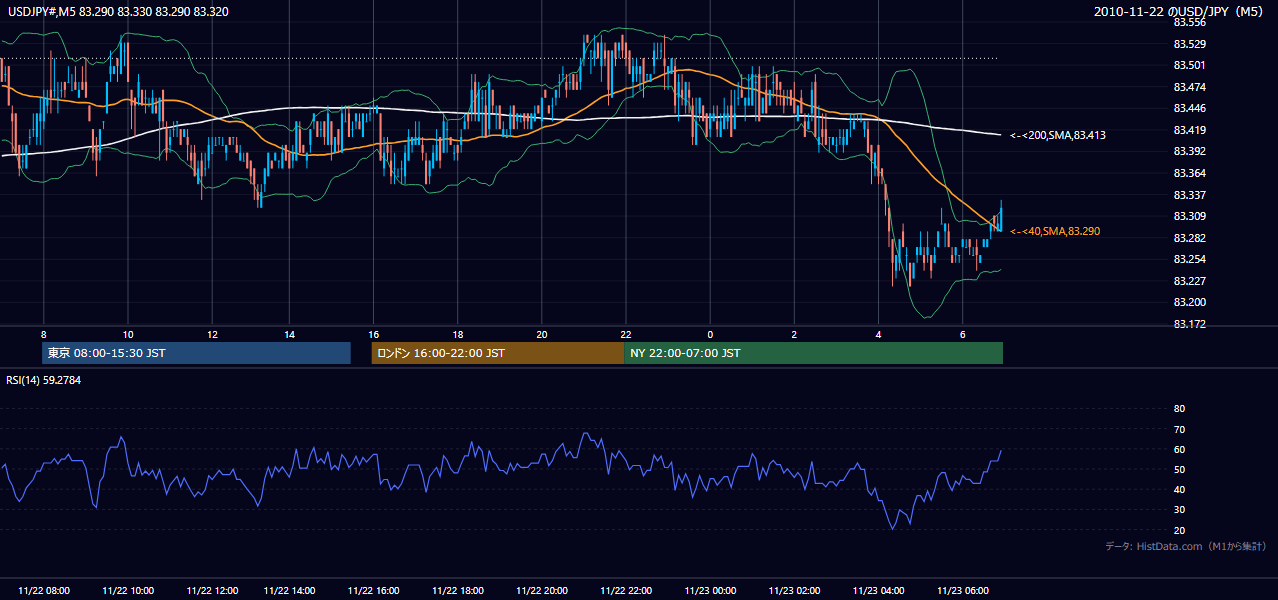The width and height of the screenshot is (1278, 600).
Task: Click price axis value 83.419
Action: [1189, 130]
